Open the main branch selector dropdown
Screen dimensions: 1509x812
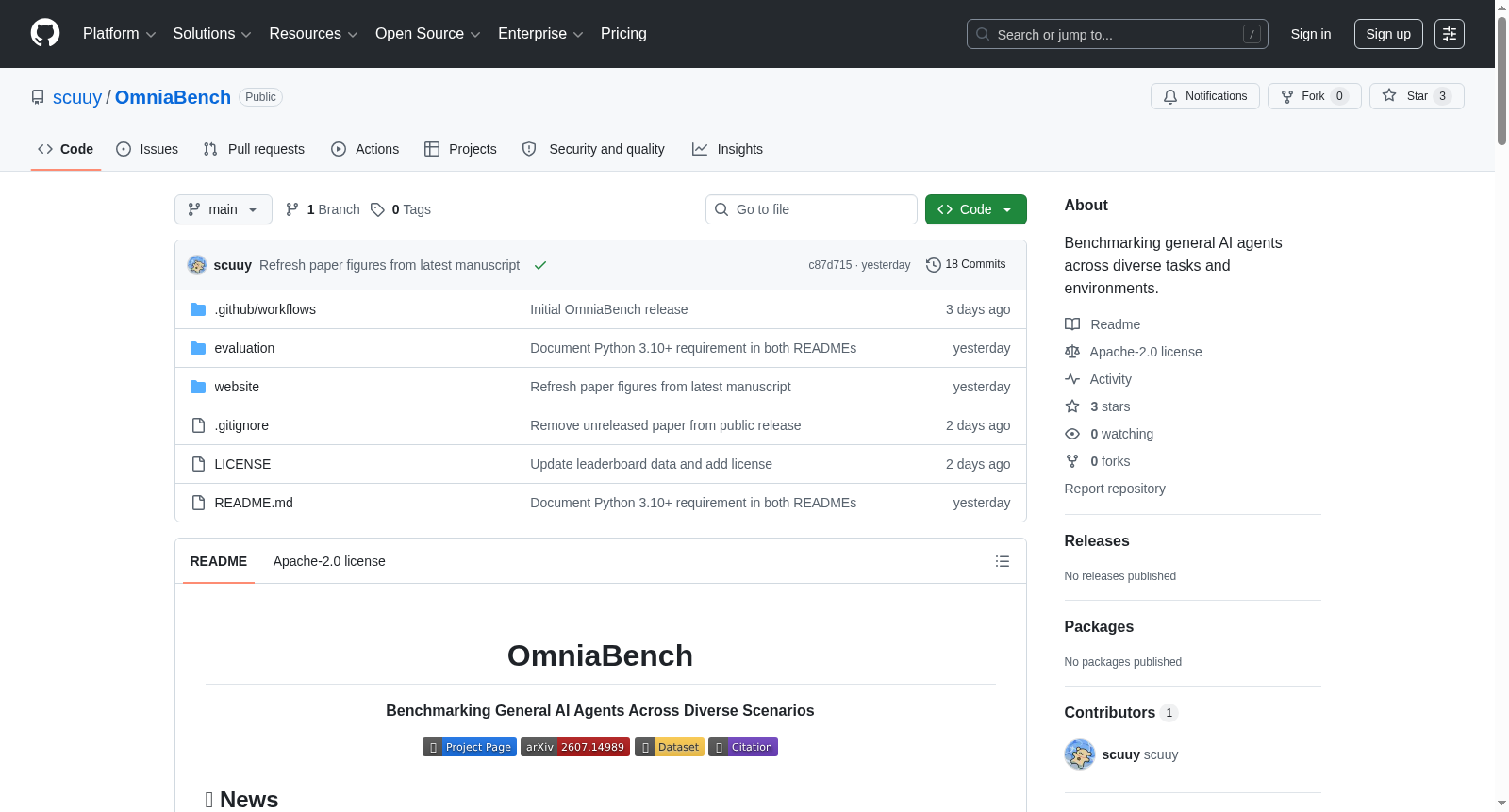point(224,209)
